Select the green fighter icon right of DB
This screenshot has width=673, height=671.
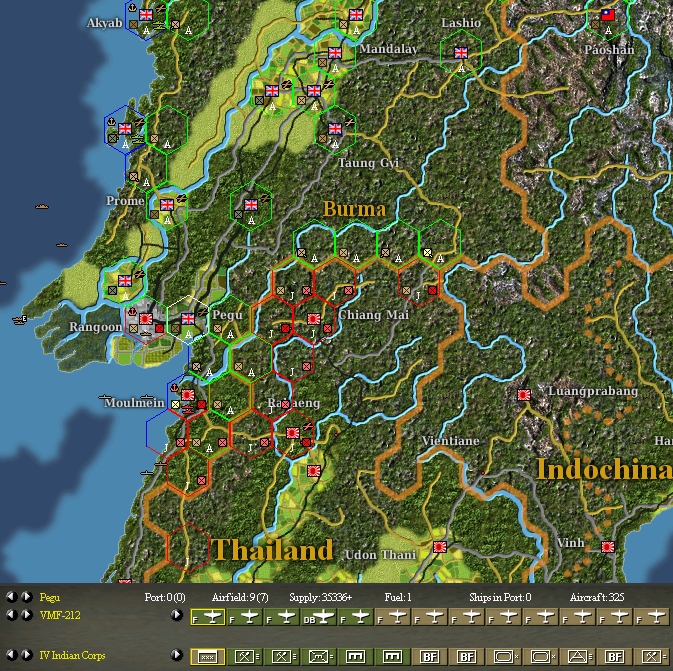coord(355,616)
